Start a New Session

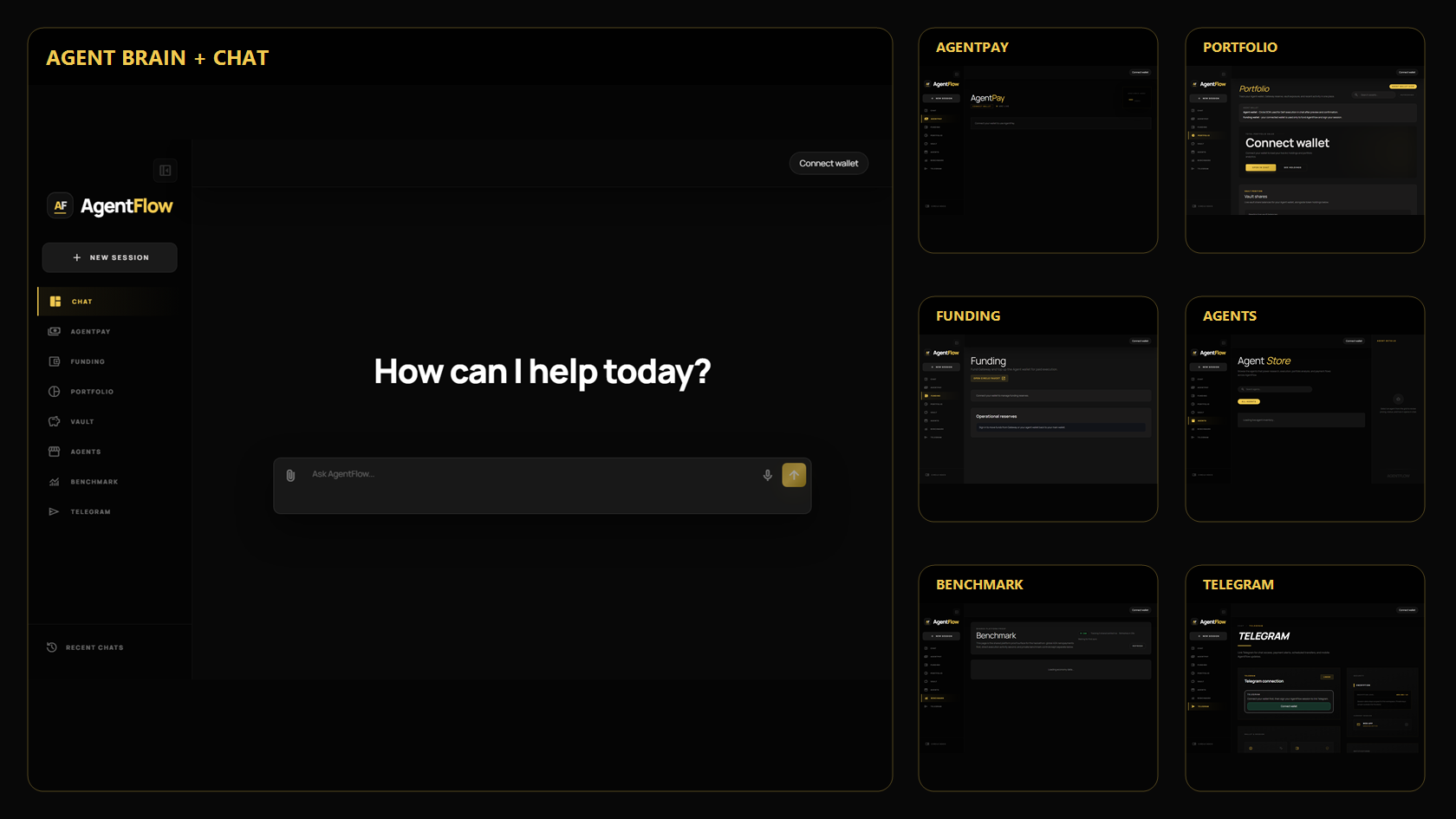[110, 257]
